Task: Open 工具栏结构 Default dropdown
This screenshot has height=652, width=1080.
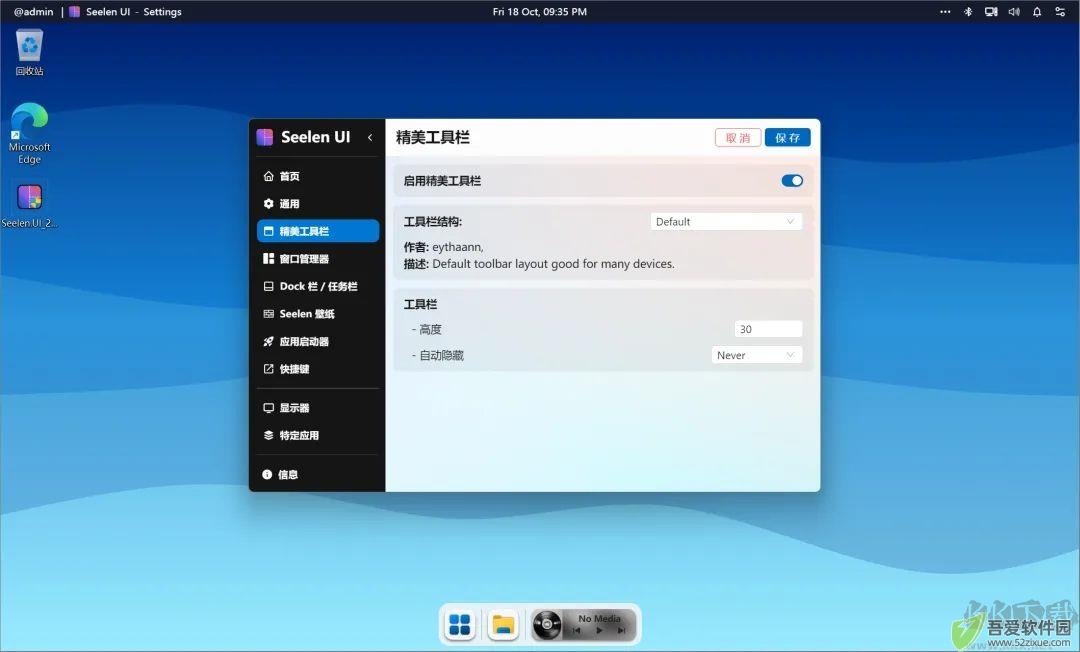Action: pos(726,222)
